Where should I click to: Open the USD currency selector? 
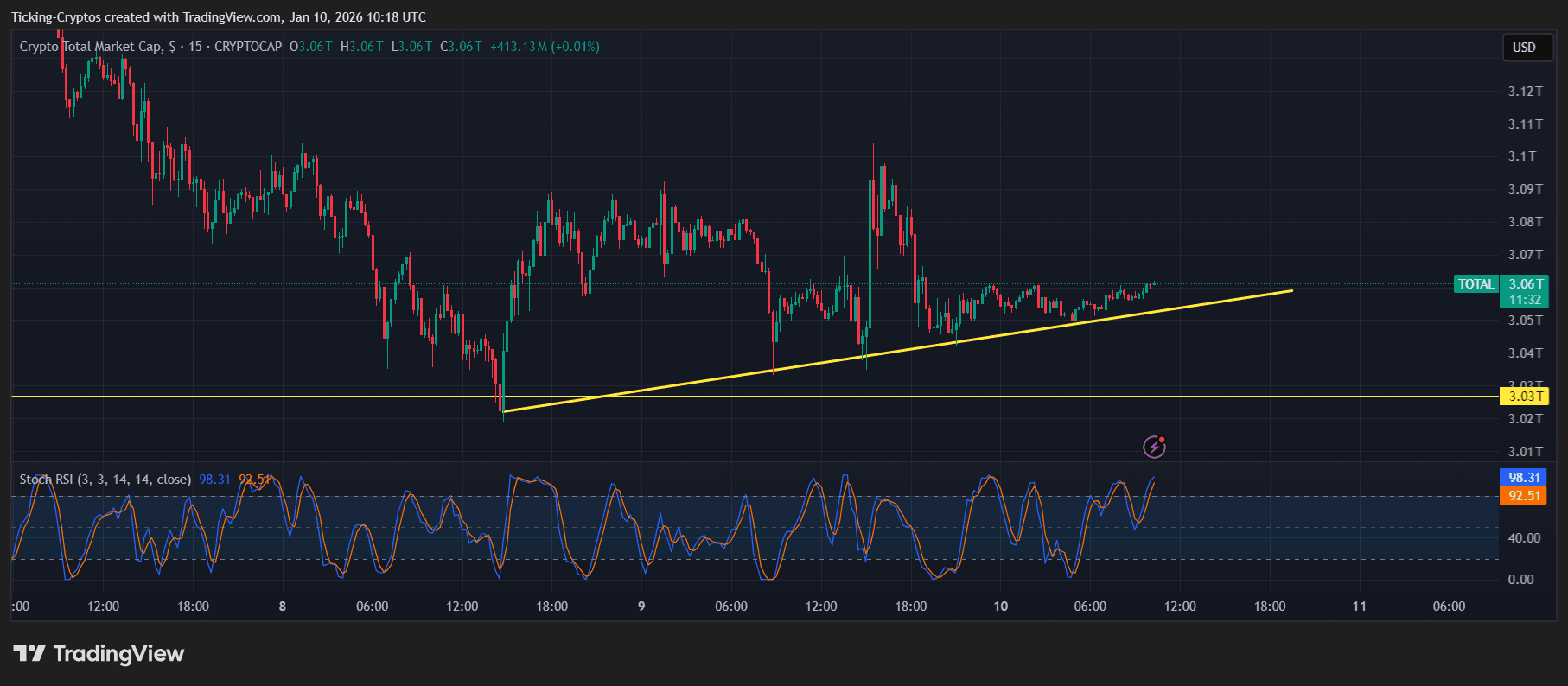pos(1523,48)
